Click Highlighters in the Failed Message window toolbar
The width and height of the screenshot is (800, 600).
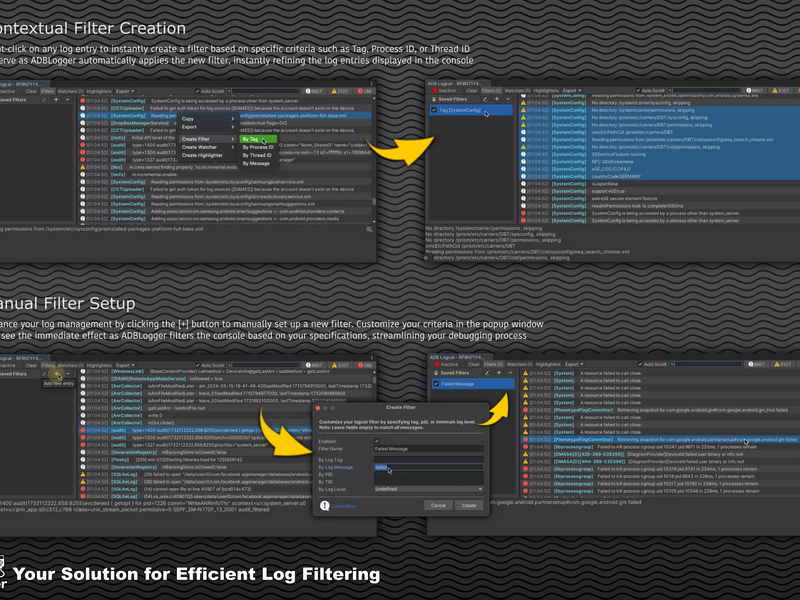548,364
